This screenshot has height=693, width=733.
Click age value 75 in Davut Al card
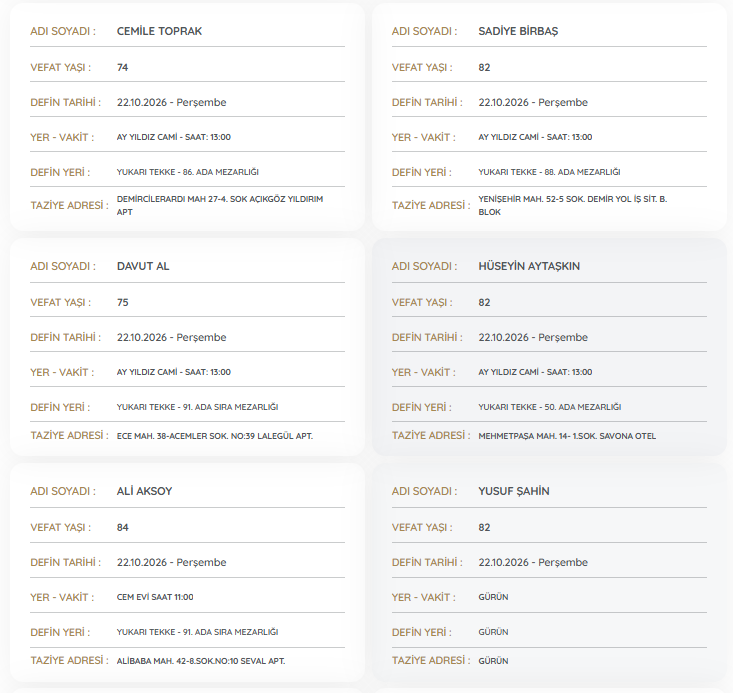pyautogui.click(x=122, y=303)
